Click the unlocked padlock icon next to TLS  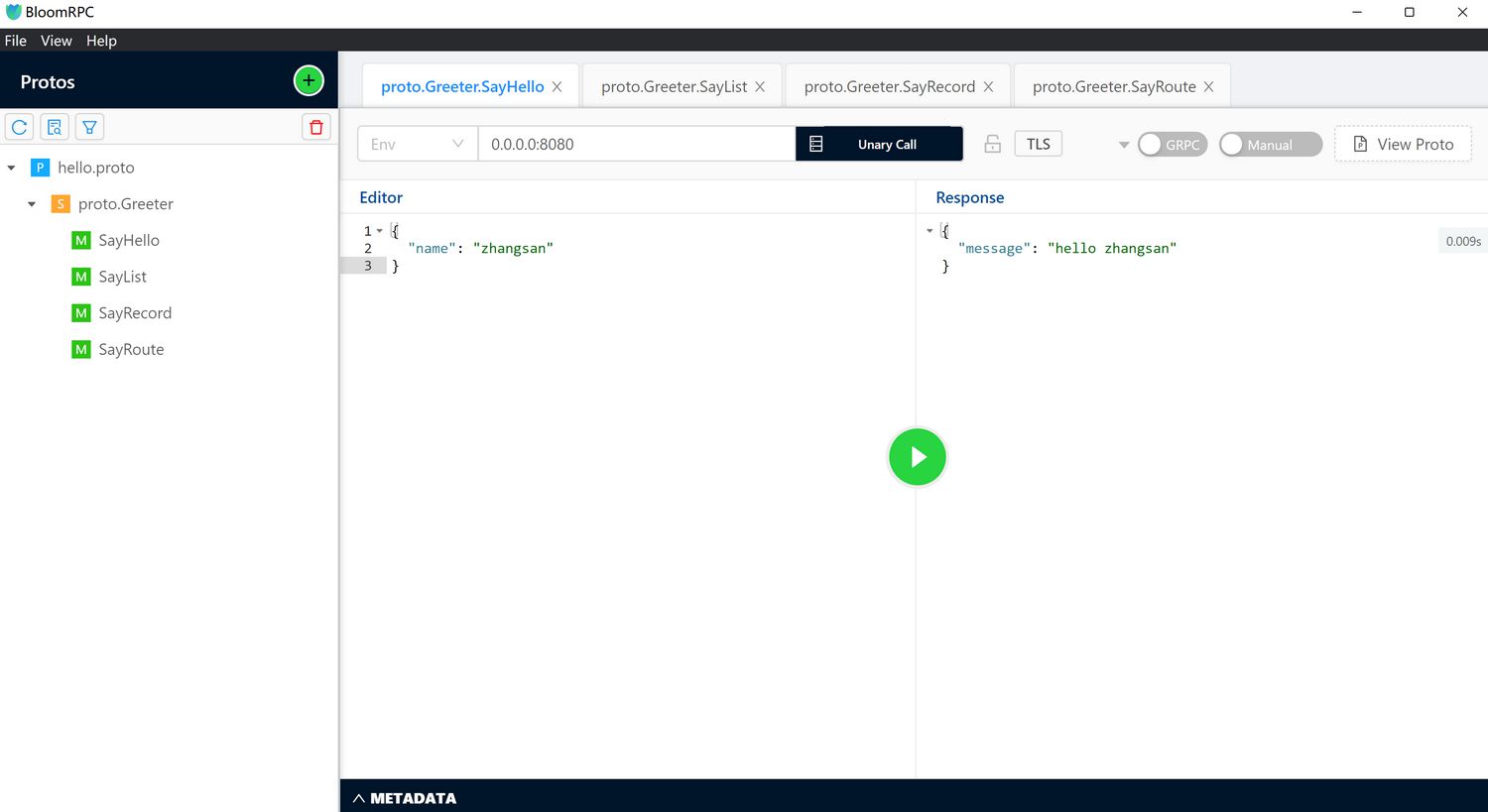[992, 144]
